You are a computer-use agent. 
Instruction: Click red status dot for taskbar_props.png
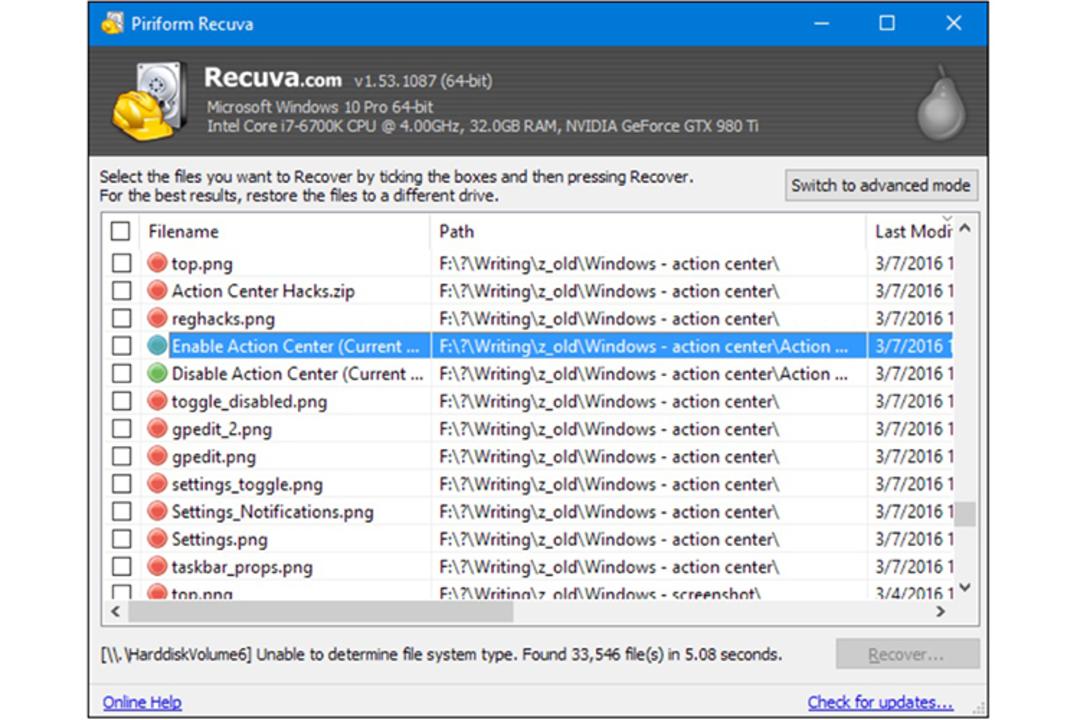coord(157,566)
